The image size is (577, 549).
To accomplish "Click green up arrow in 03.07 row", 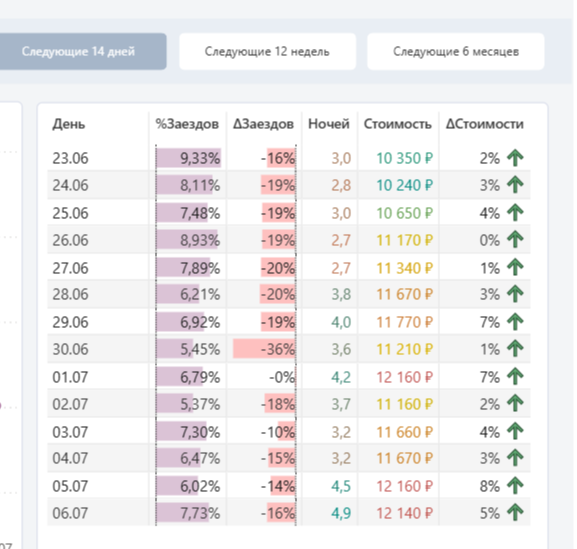I will coord(515,431).
